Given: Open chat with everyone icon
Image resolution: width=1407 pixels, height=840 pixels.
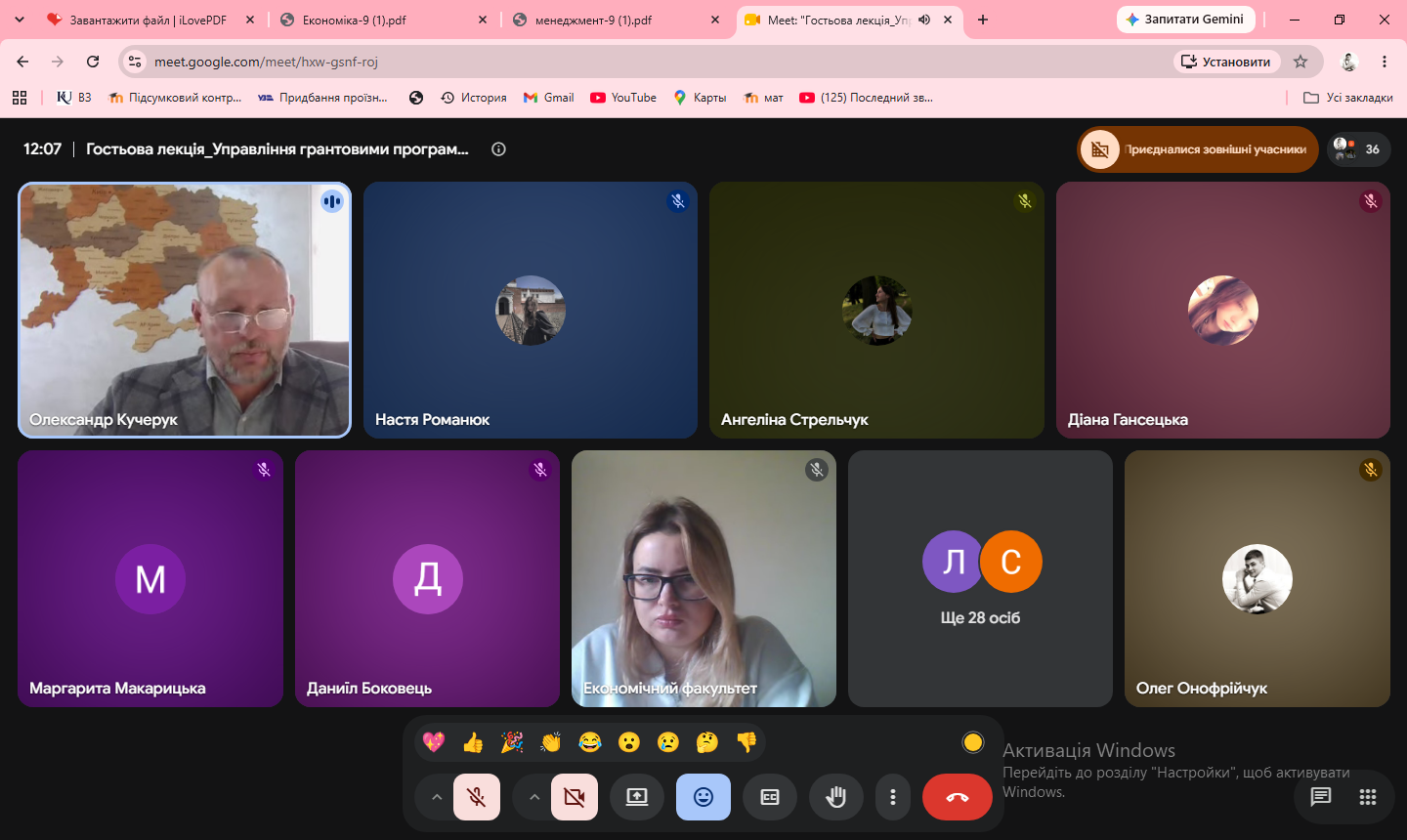Looking at the screenshot, I should pos(1321,797).
